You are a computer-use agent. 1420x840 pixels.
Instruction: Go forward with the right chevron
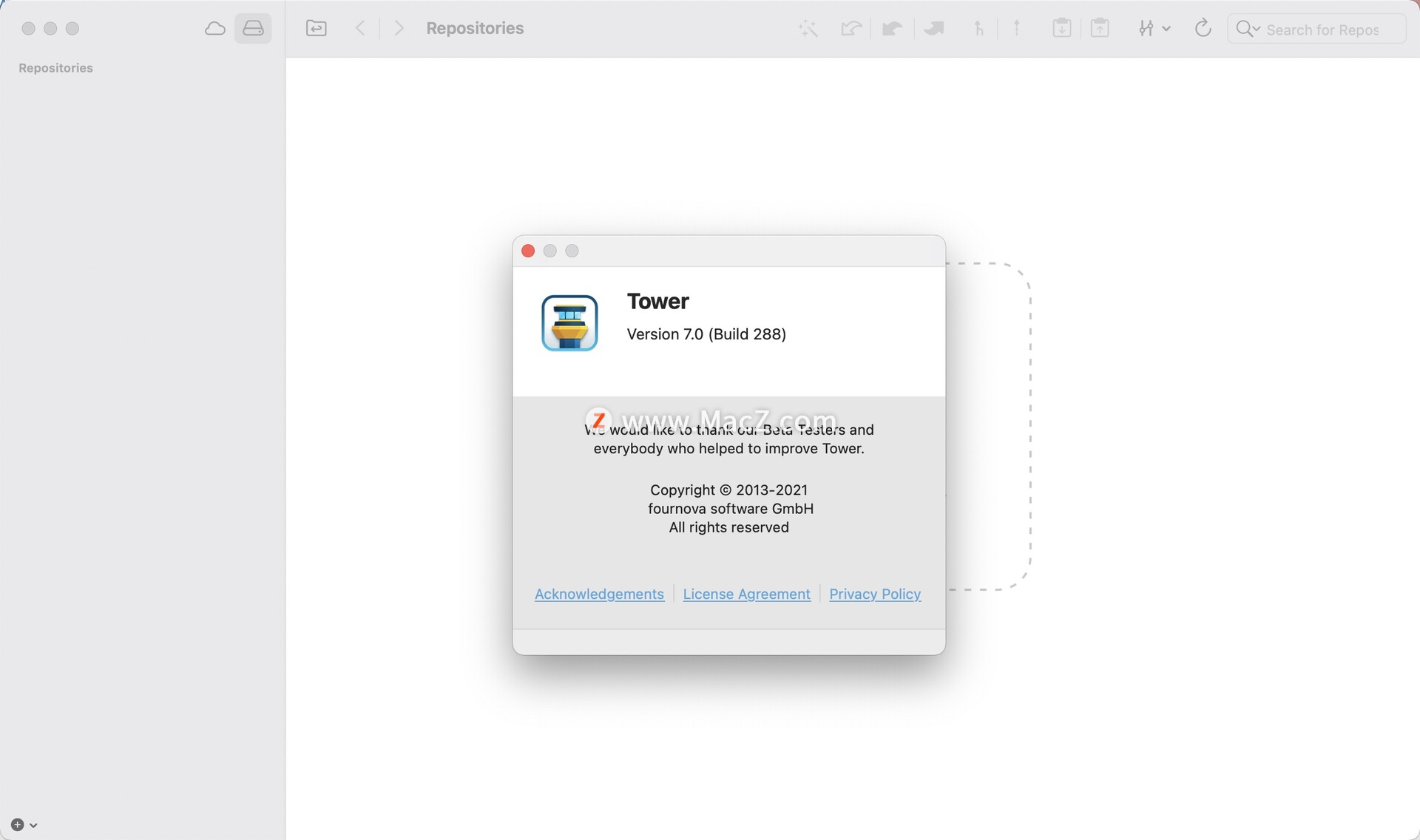coord(399,29)
